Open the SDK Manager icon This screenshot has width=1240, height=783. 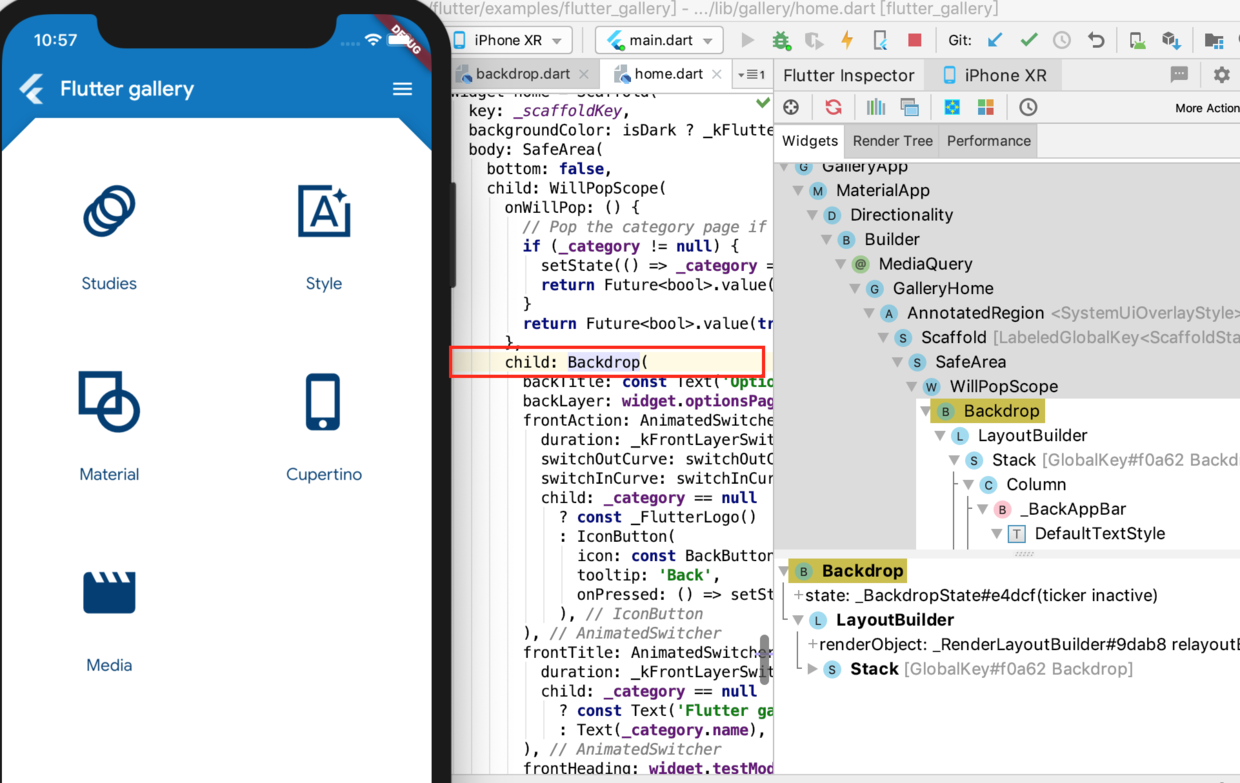[1171, 40]
